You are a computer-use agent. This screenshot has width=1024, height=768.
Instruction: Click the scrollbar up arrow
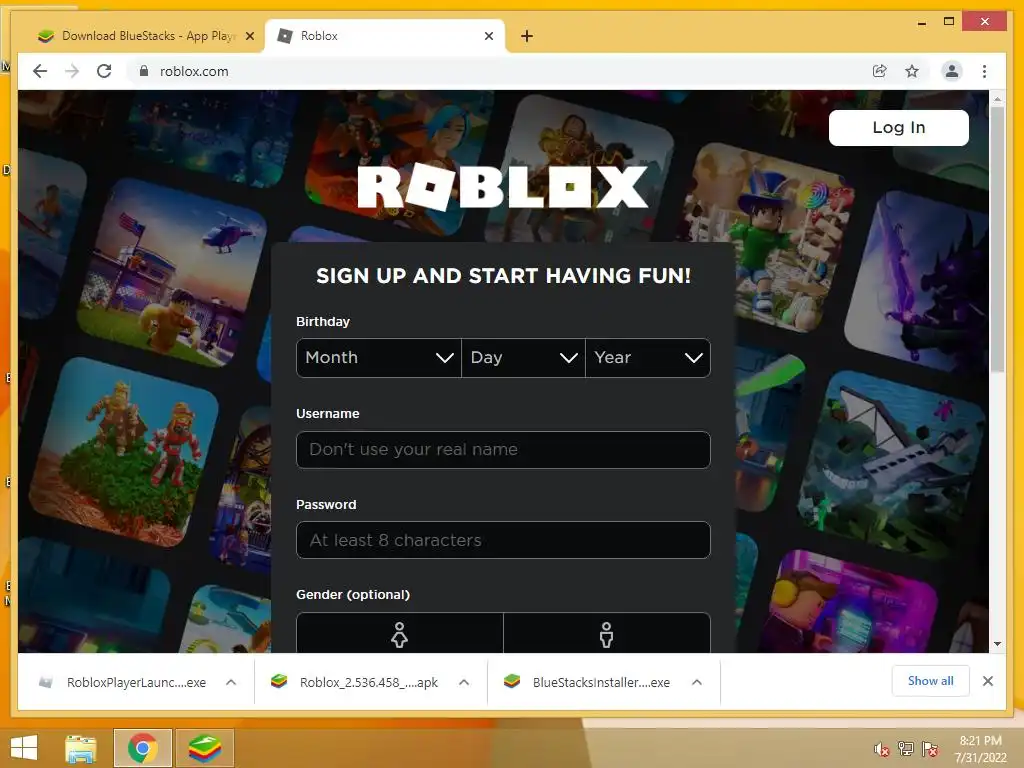pos(997,99)
